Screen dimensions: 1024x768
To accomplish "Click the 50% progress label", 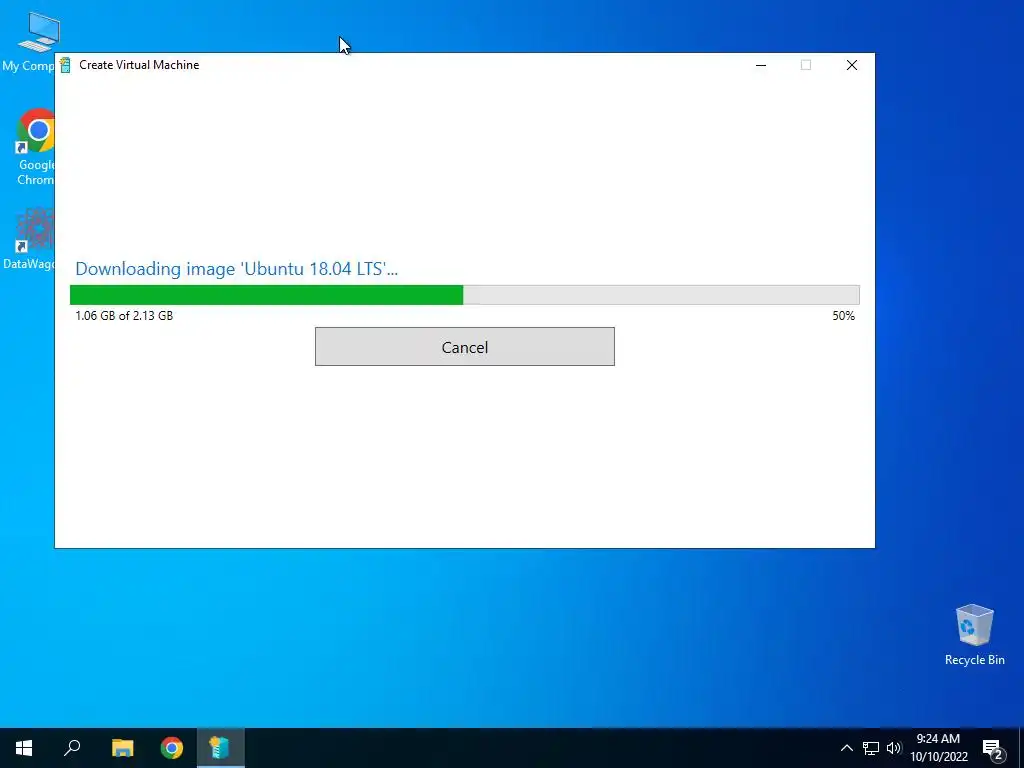I will (843, 315).
